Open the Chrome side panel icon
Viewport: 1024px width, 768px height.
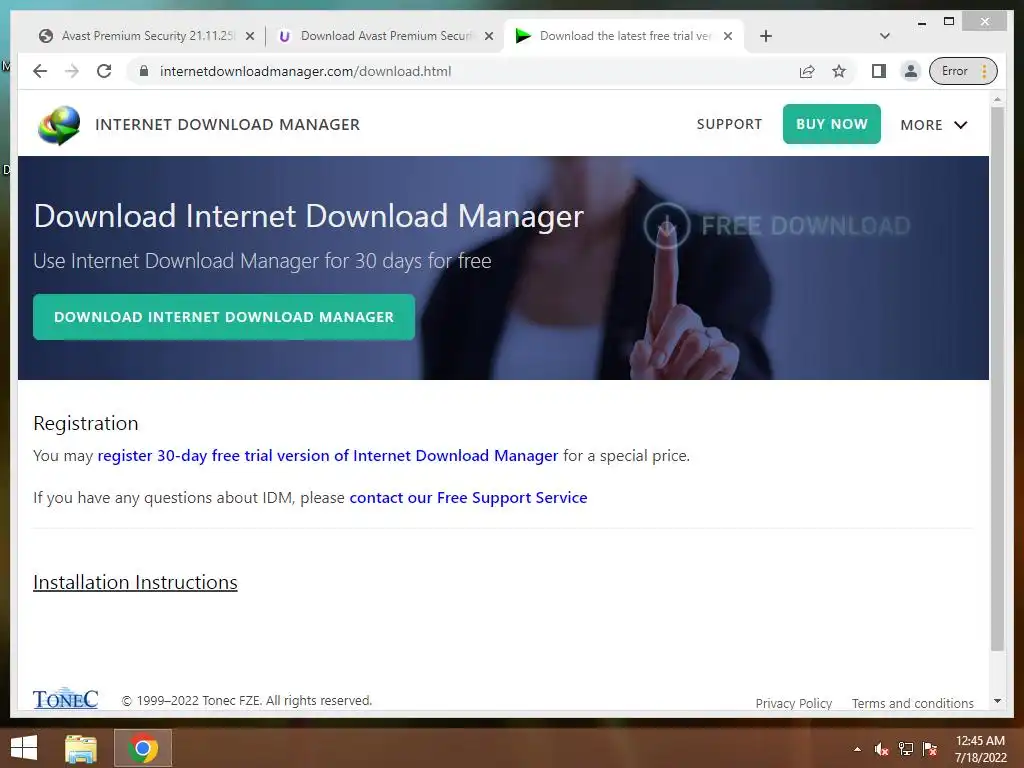pyautogui.click(x=878, y=71)
